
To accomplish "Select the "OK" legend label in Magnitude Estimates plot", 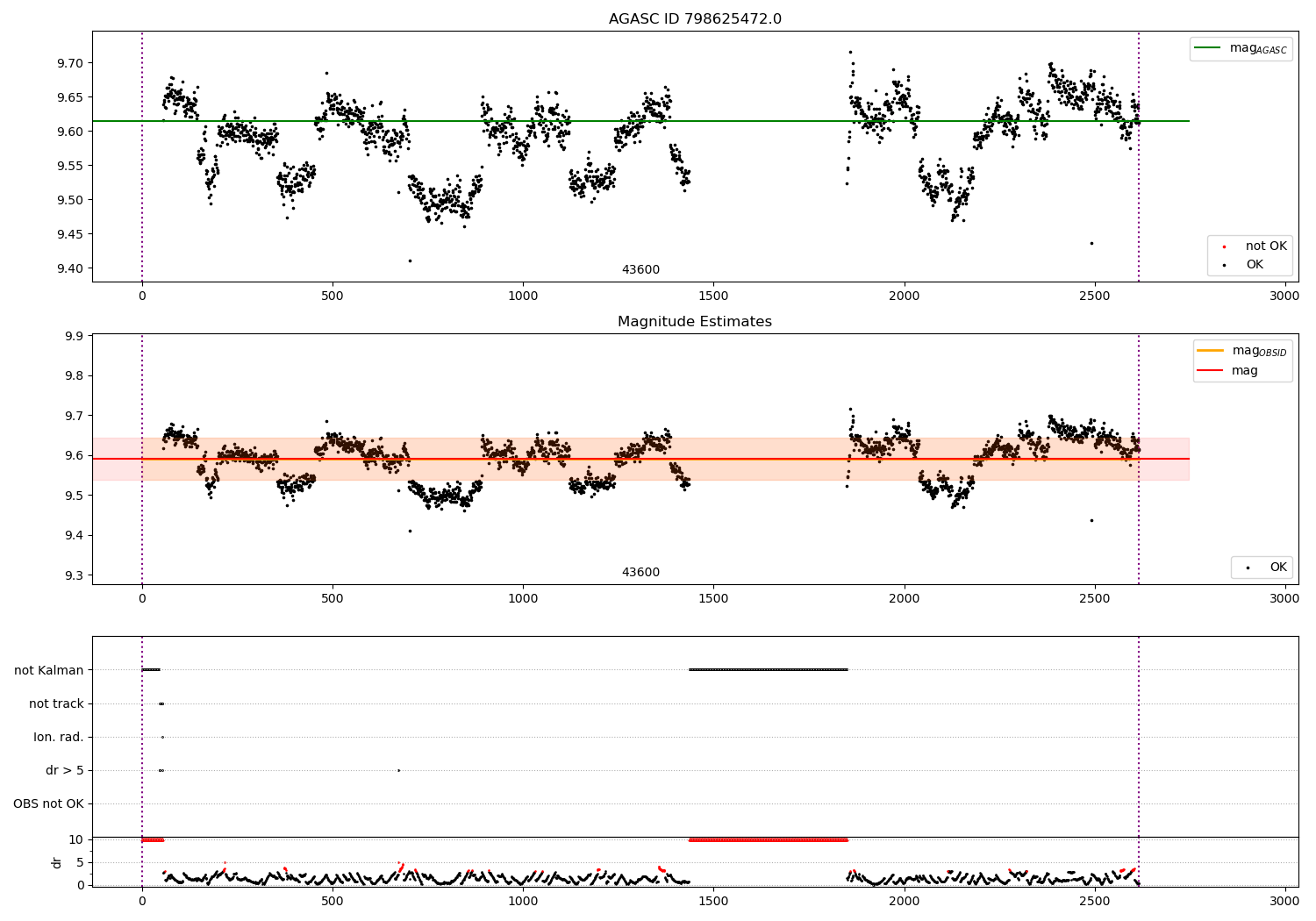I will coord(1278,568).
